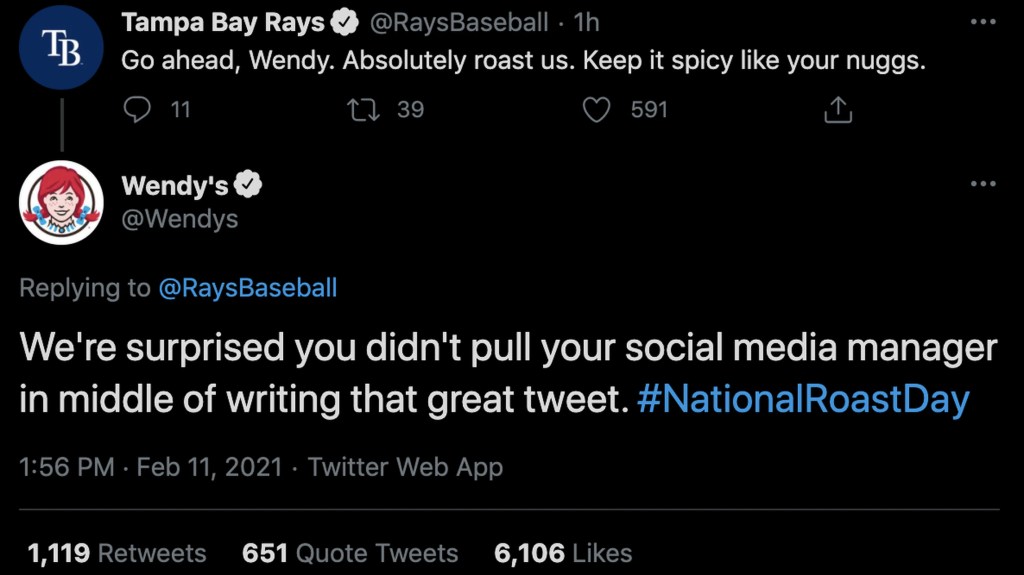
Task: Click the Twitter Web App source label
Action: tap(405, 467)
